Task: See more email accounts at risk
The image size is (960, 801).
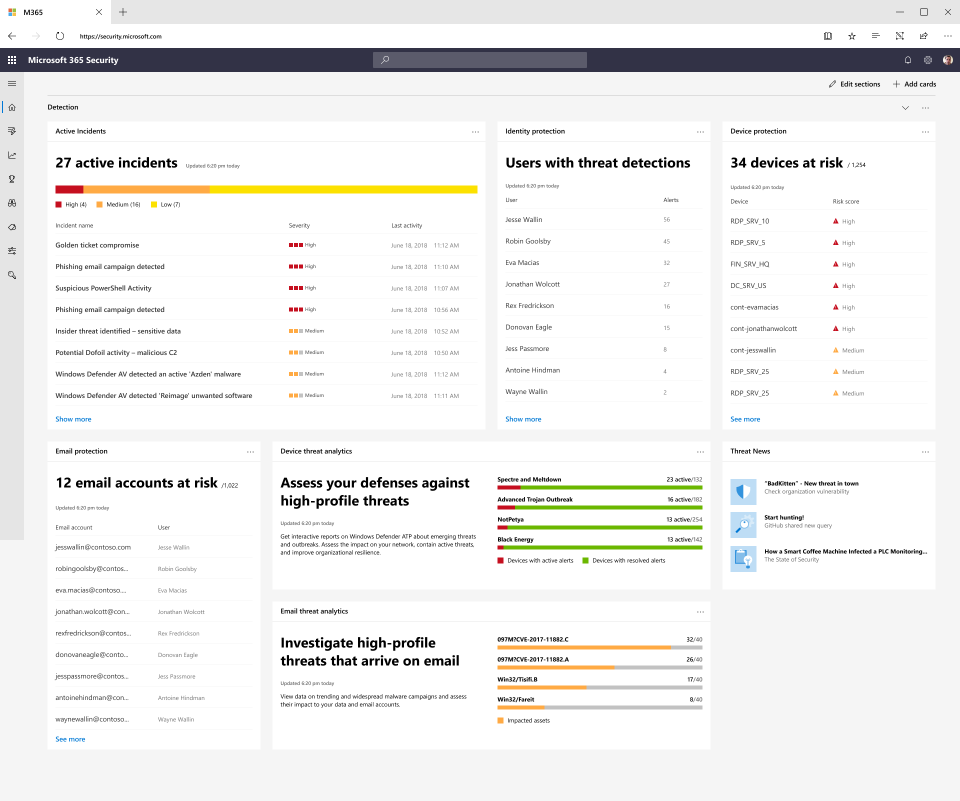Action: 70,740
